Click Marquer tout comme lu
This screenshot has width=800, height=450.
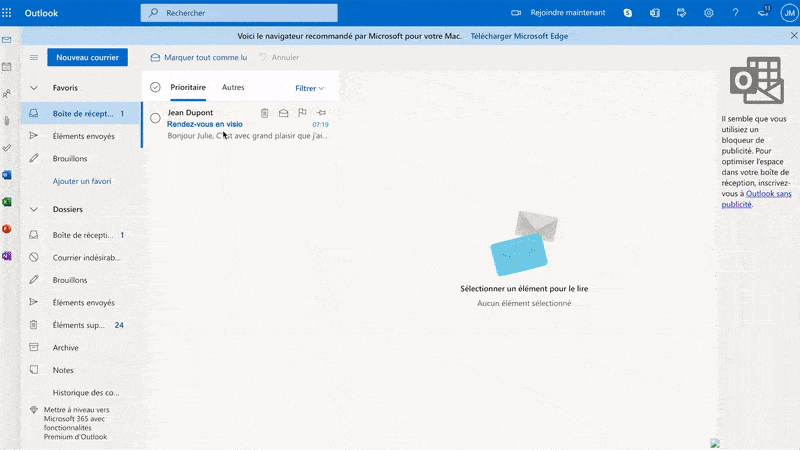pyautogui.click(x=199, y=58)
